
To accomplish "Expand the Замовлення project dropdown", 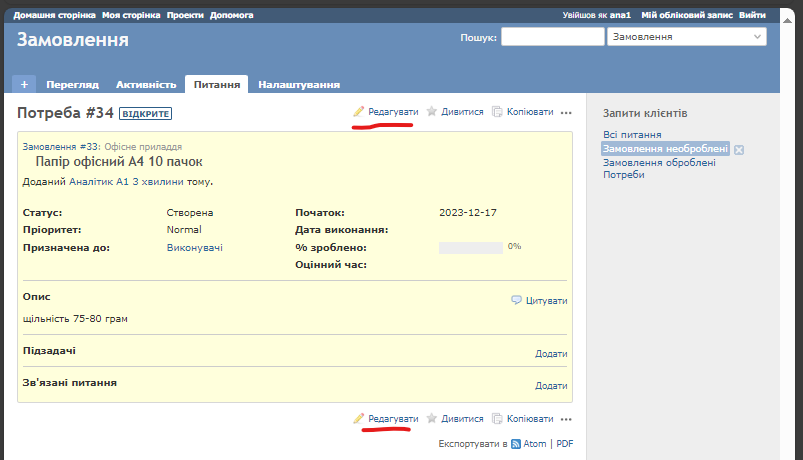I will (686, 37).
